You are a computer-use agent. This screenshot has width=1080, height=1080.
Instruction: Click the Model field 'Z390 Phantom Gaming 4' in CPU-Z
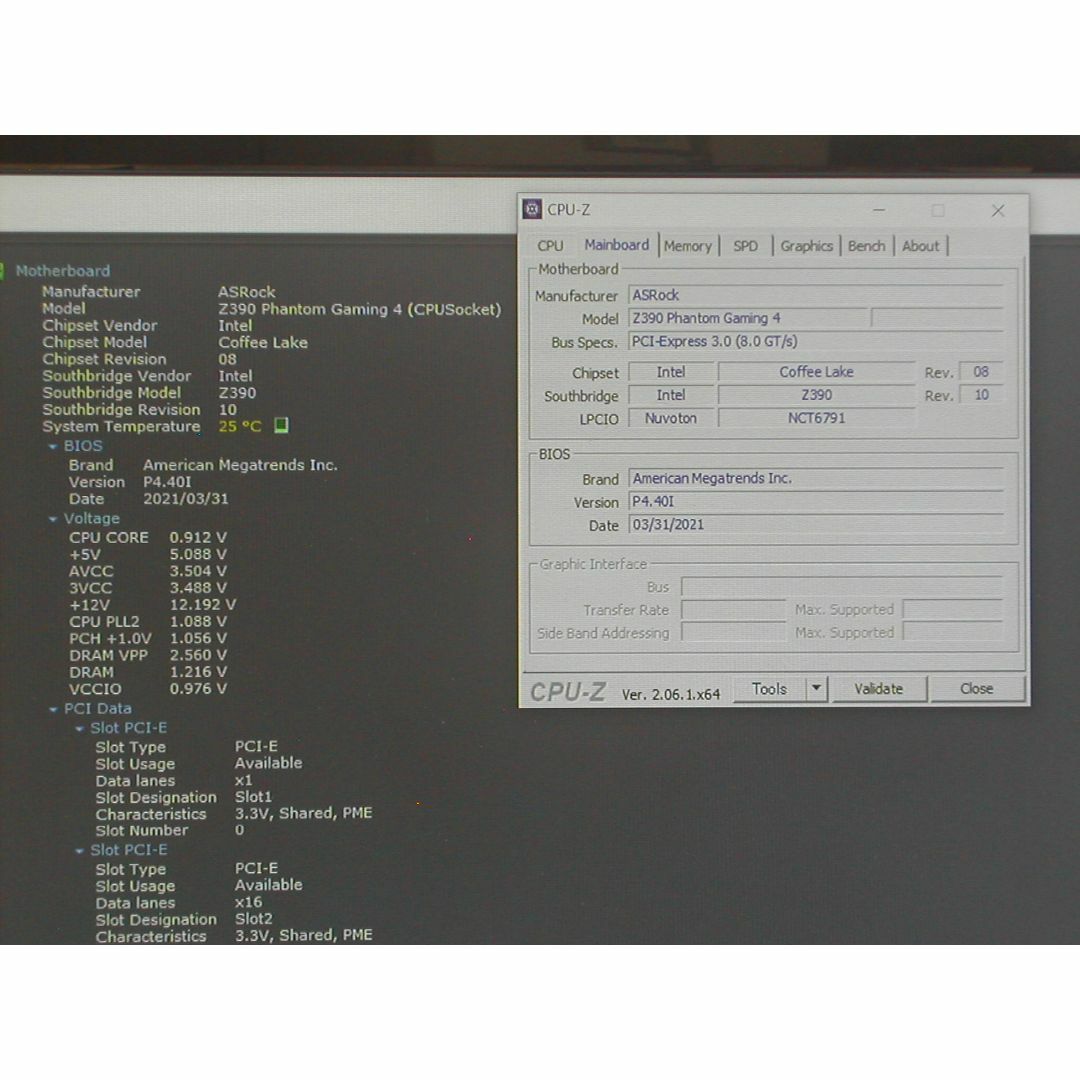pos(749,318)
